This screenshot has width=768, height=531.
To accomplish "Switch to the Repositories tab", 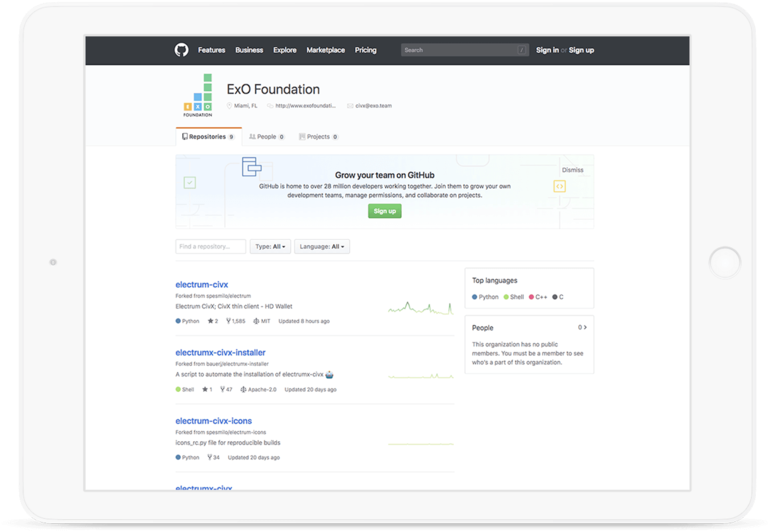I will coord(209,137).
